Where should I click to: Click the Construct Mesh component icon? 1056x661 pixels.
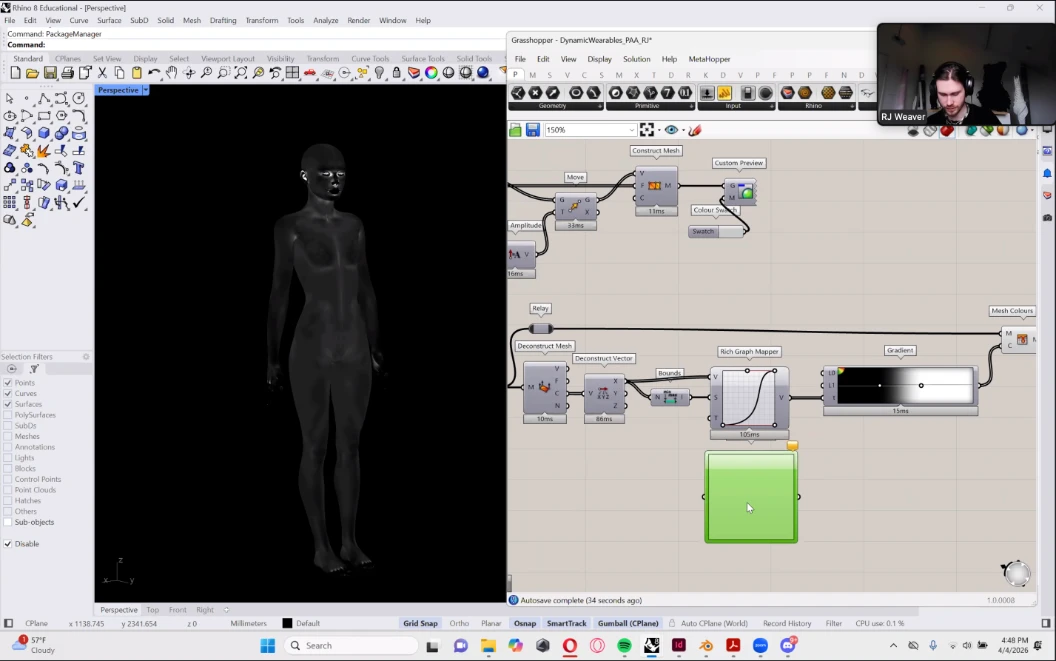[x=655, y=186]
